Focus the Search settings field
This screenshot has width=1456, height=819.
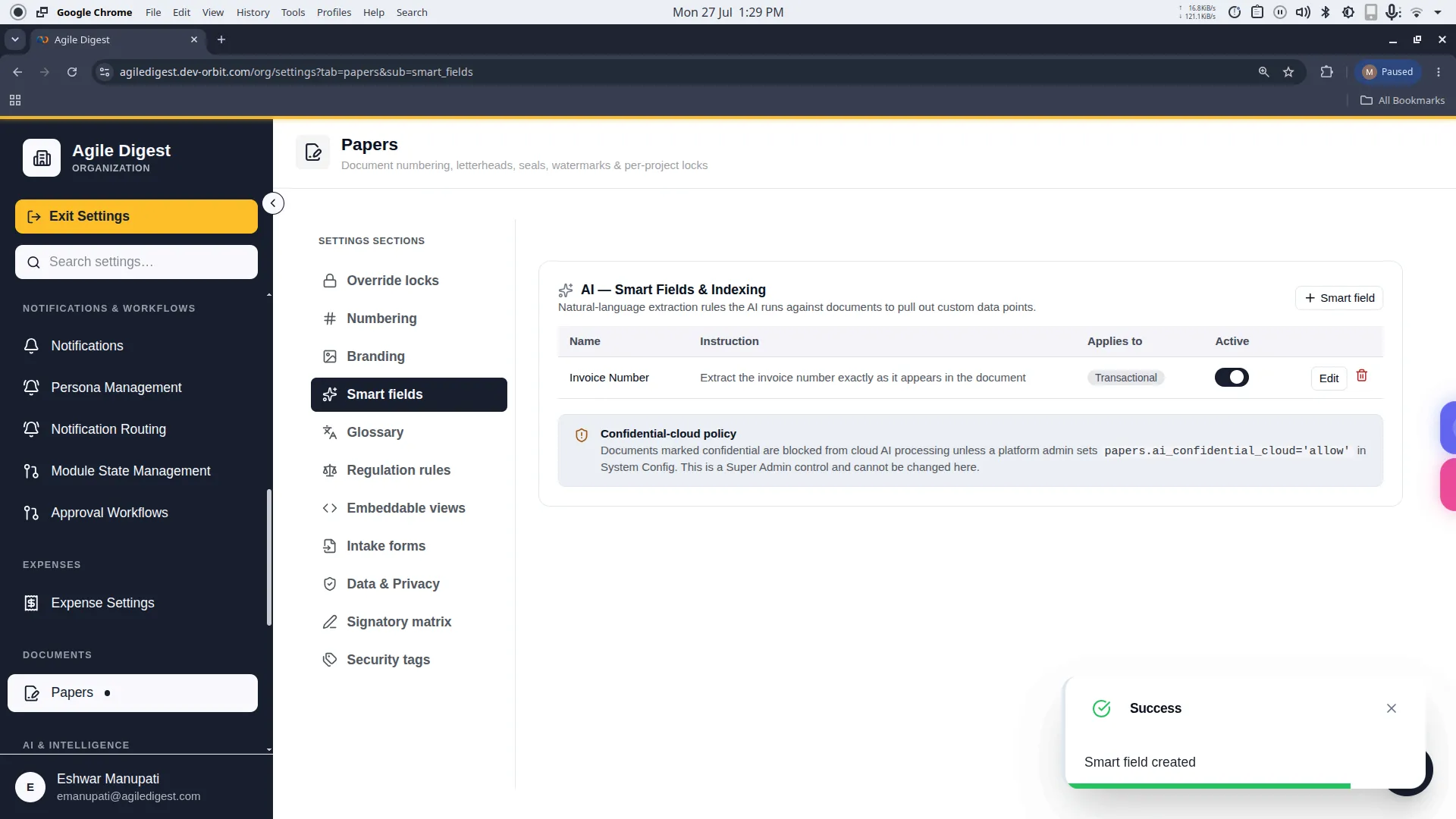pyautogui.click(x=136, y=262)
